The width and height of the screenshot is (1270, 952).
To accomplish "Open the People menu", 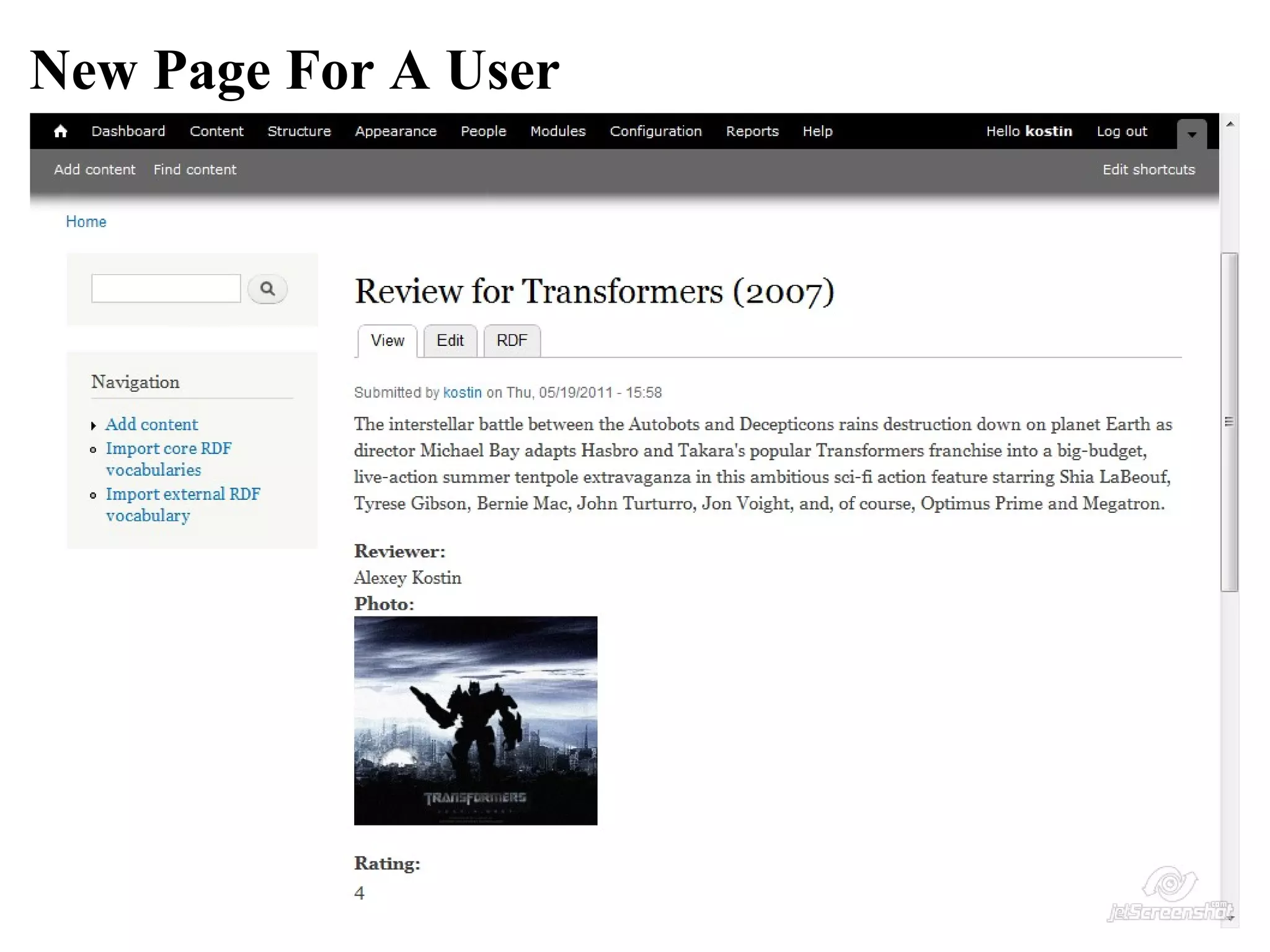I will pyautogui.click(x=483, y=131).
